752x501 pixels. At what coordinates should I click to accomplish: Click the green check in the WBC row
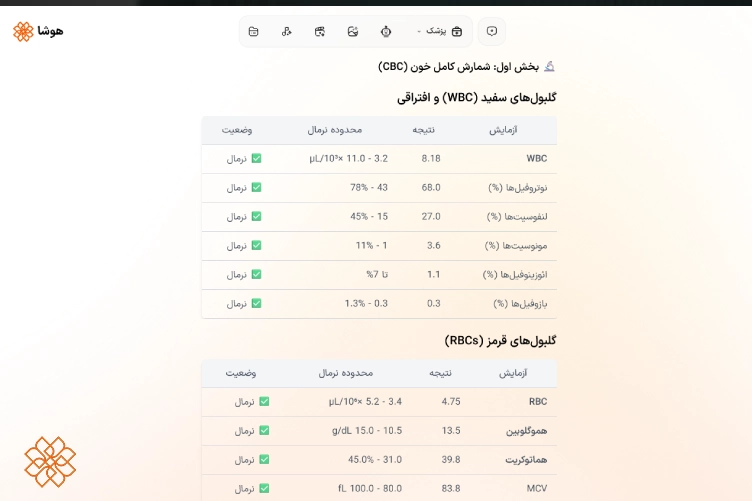(257, 158)
